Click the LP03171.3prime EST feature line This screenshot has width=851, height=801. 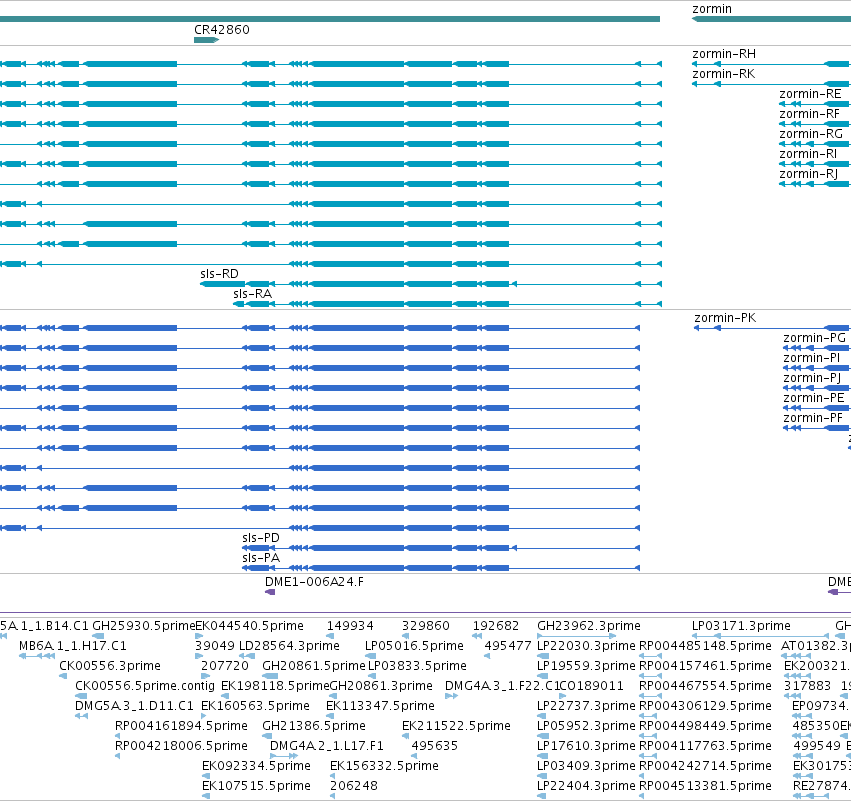(x=760, y=636)
